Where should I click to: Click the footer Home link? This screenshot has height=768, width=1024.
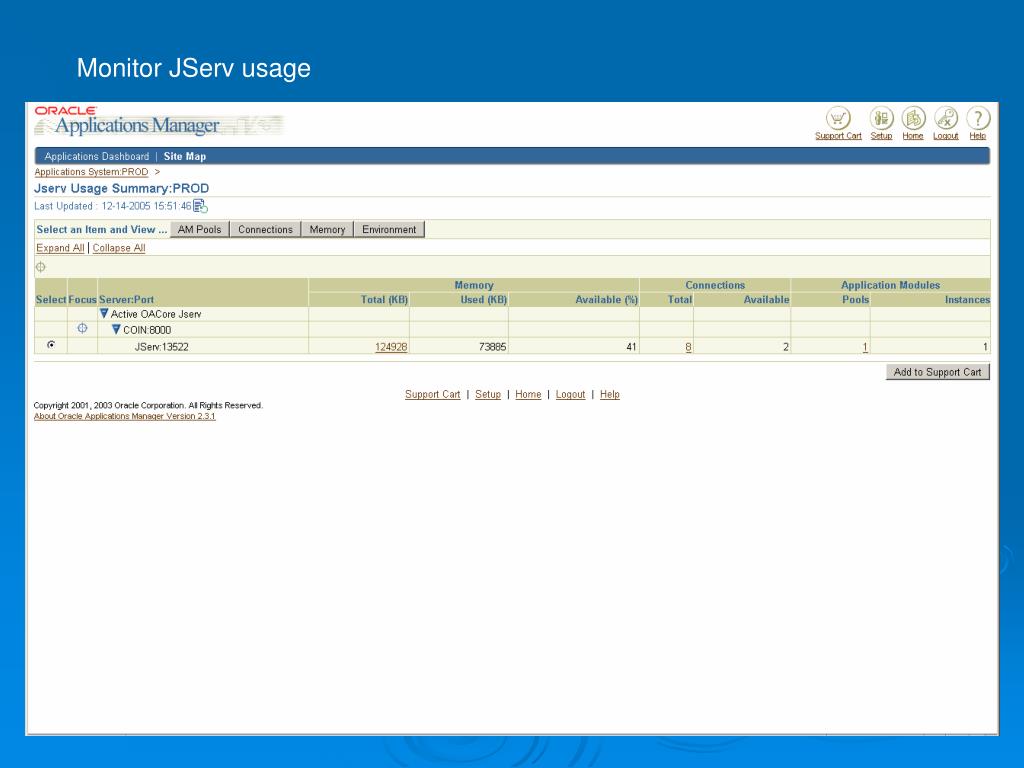(528, 394)
